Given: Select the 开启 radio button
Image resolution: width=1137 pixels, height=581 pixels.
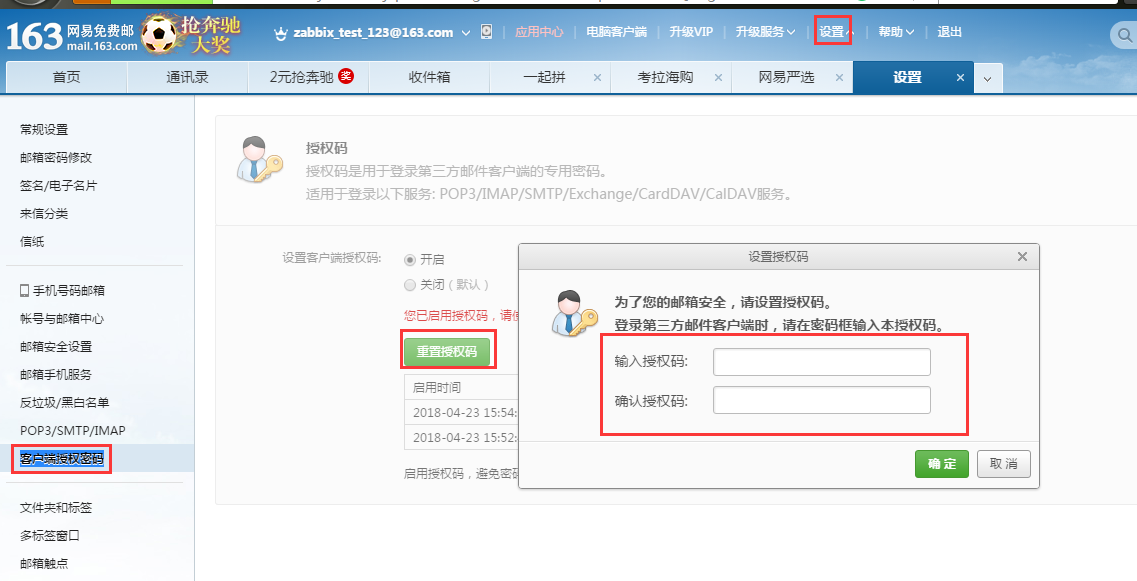Looking at the screenshot, I should [410, 258].
